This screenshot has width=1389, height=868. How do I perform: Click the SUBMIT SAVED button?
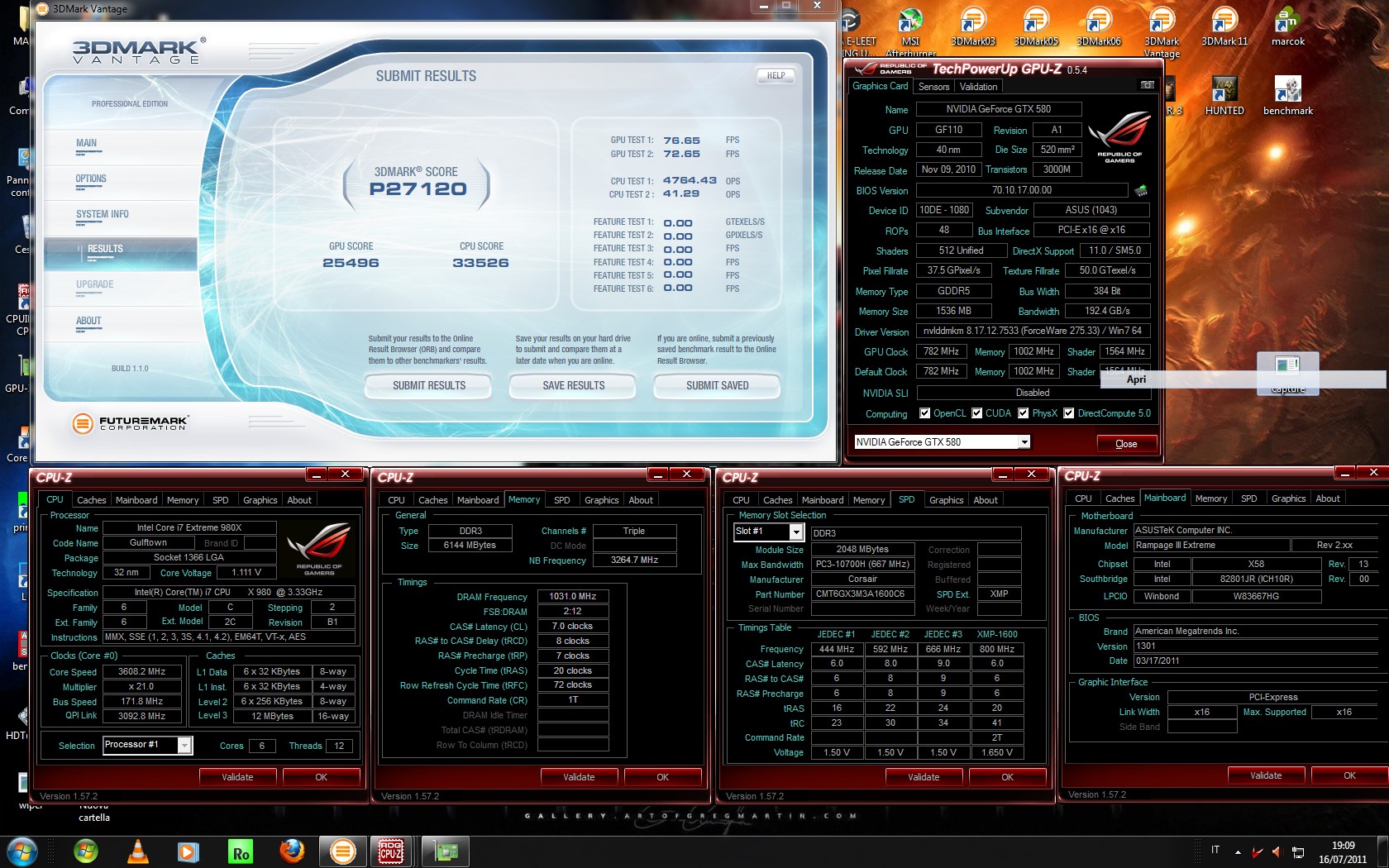[717, 385]
